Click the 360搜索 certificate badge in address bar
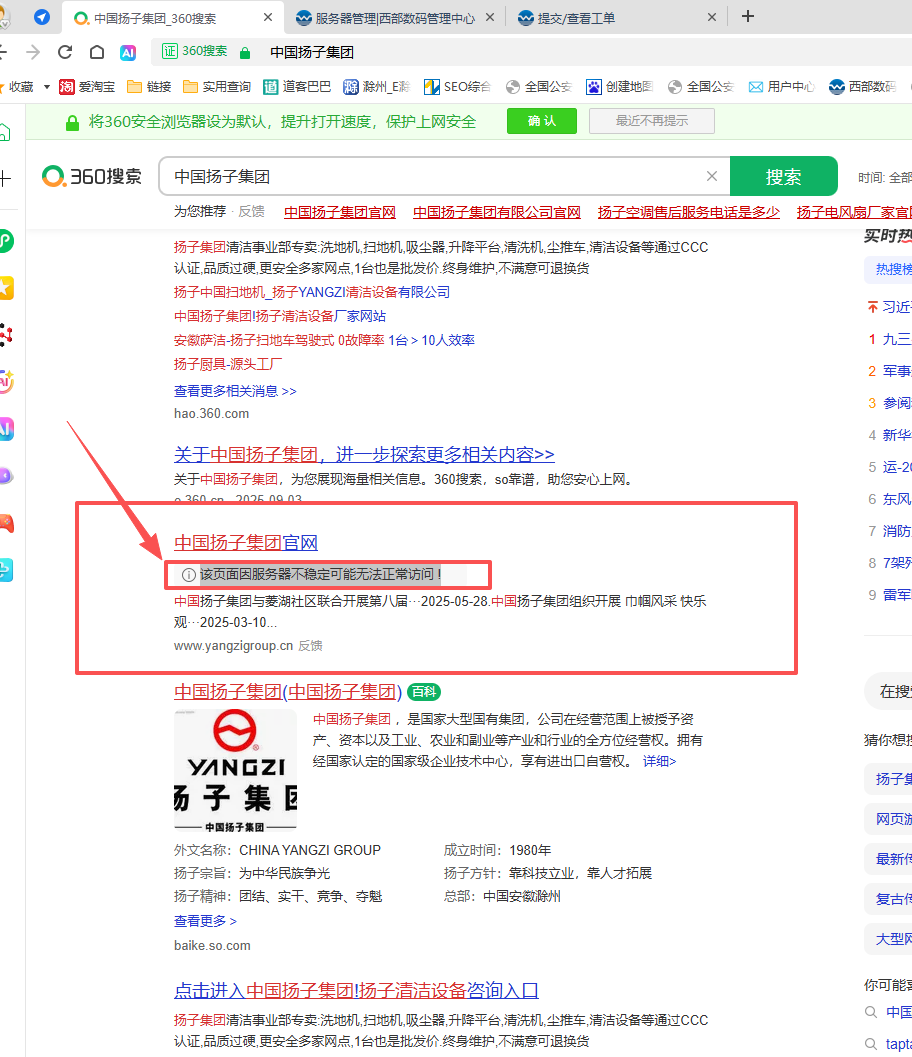Screen dimensions: 912x1057 195,51
